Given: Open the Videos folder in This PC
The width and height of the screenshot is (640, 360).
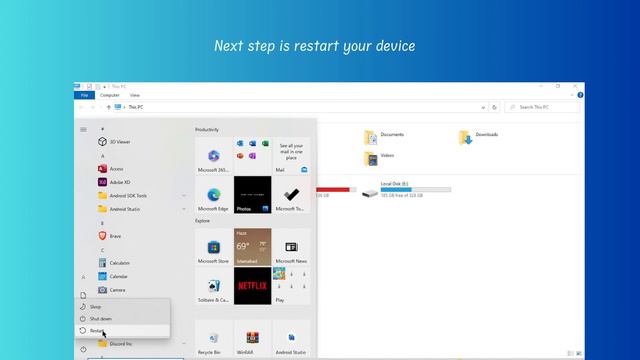Looking at the screenshot, I should [379, 158].
